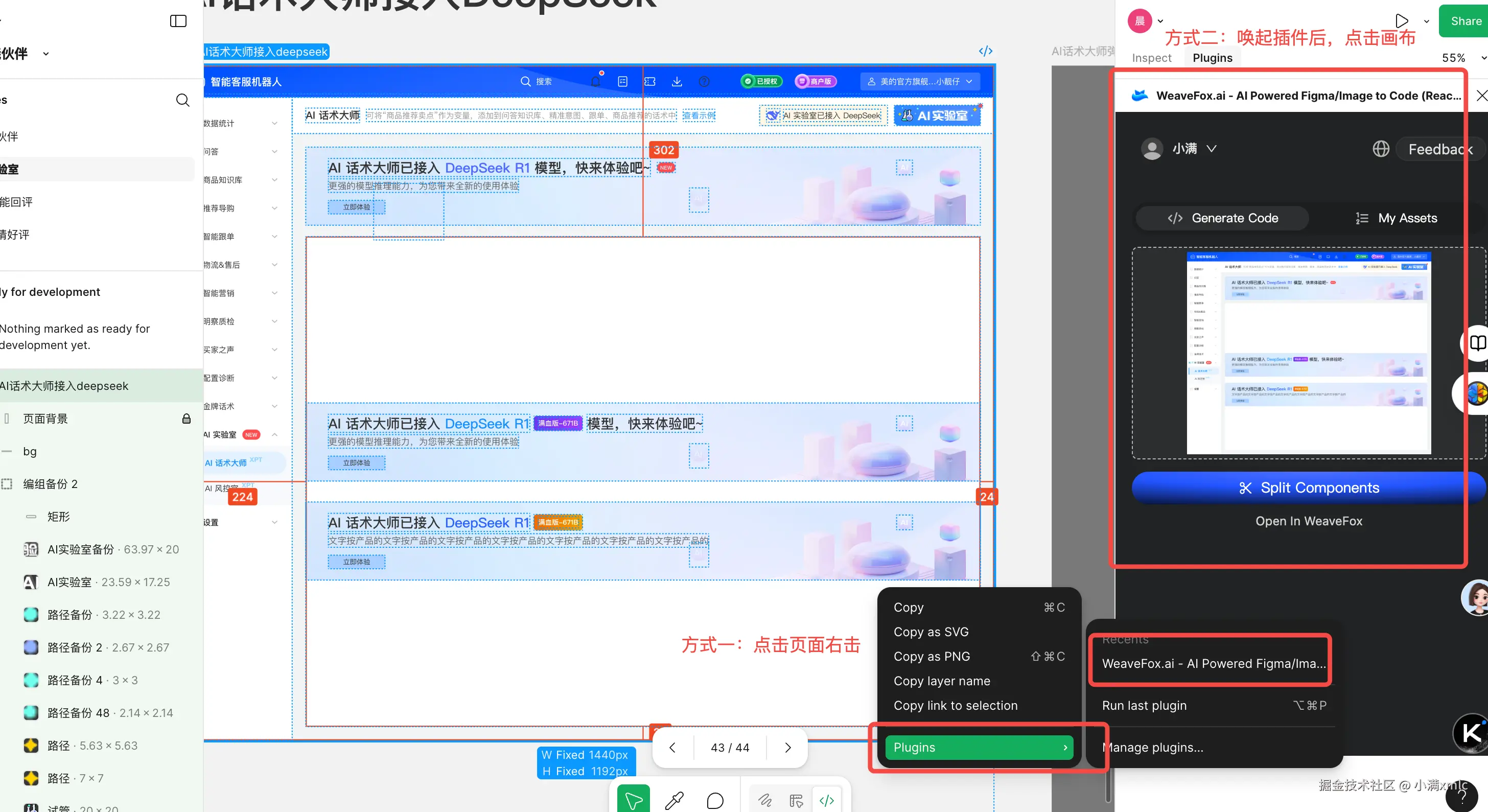Toggle the left sidebar panel icon

pyautogui.click(x=178, y=21)
